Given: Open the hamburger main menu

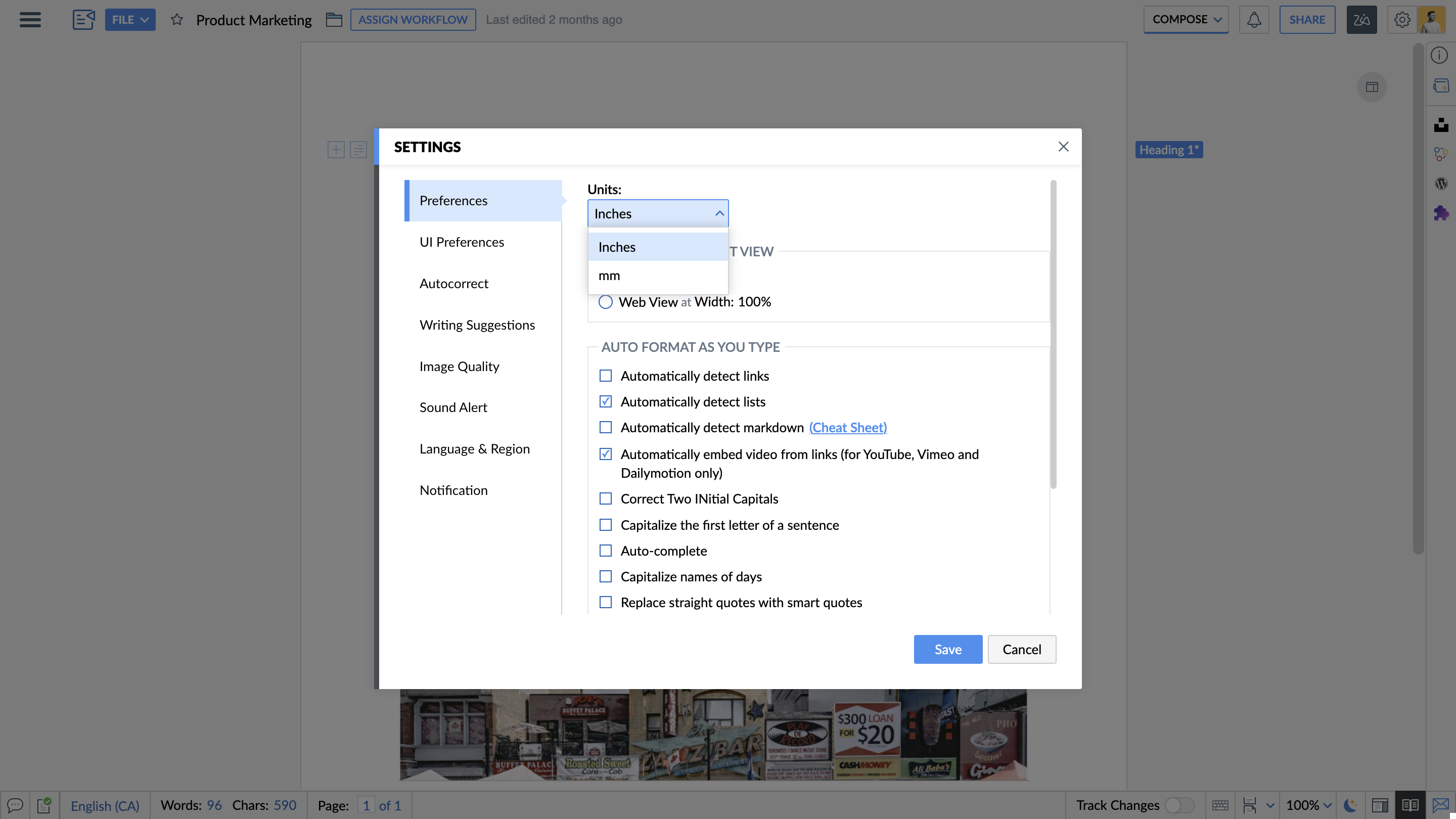Looking at the screenshot, I should pyautogui.click(x=30, y=20).
